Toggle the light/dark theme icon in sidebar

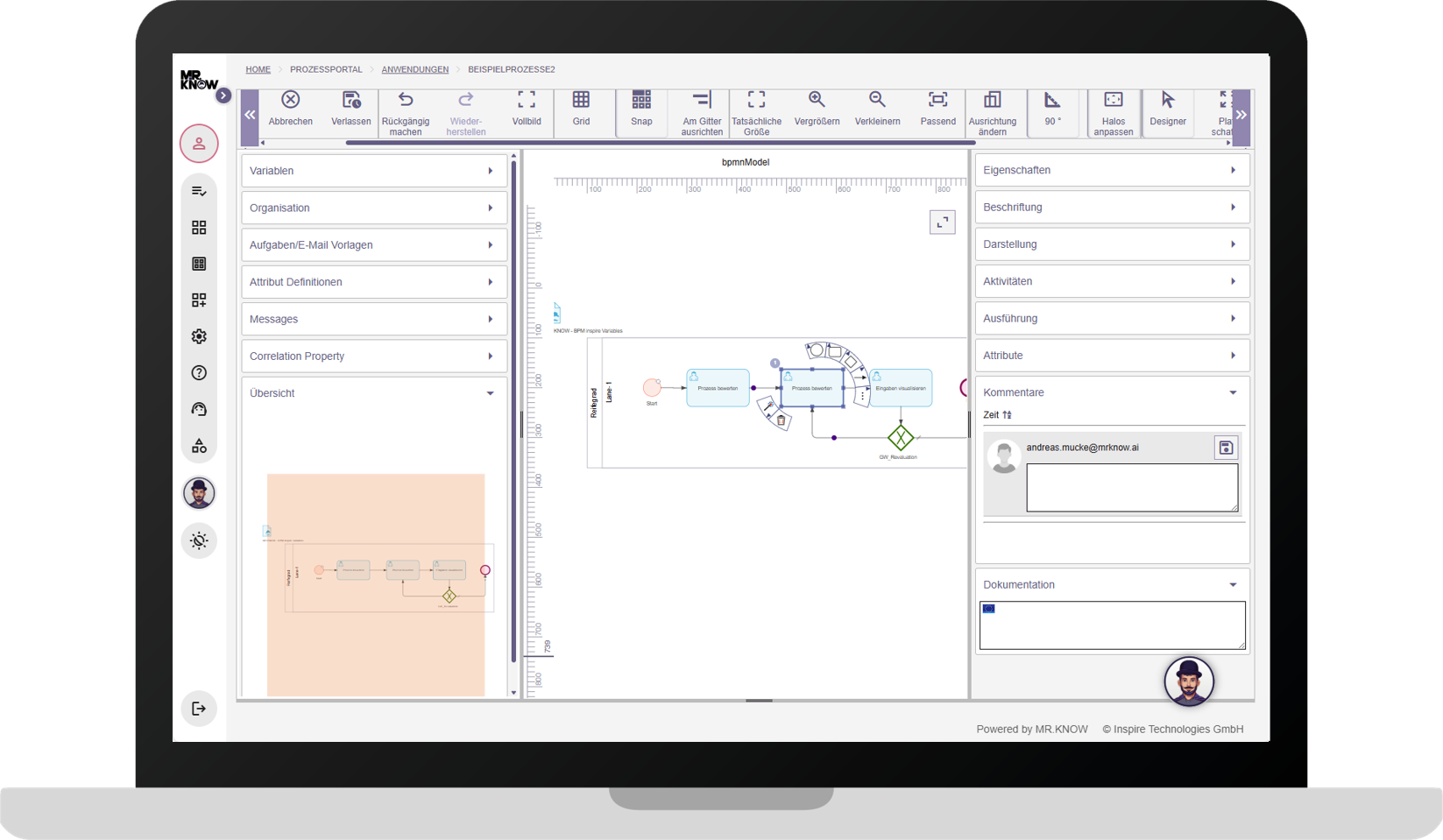[x=199, y=540]
